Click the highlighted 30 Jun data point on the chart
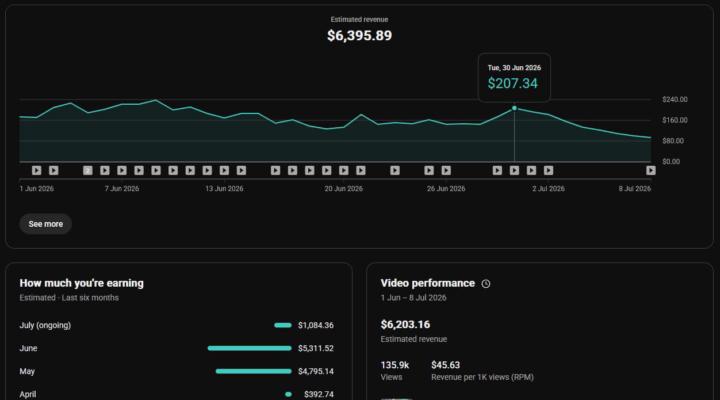 (x=514, y=108)
